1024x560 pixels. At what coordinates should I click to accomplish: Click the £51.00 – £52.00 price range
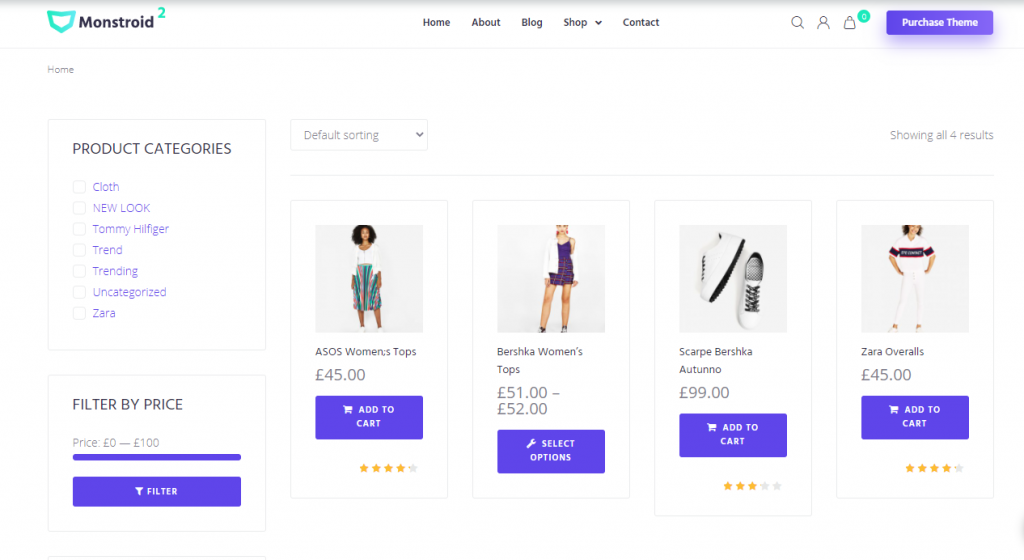[x=528, y=401]
